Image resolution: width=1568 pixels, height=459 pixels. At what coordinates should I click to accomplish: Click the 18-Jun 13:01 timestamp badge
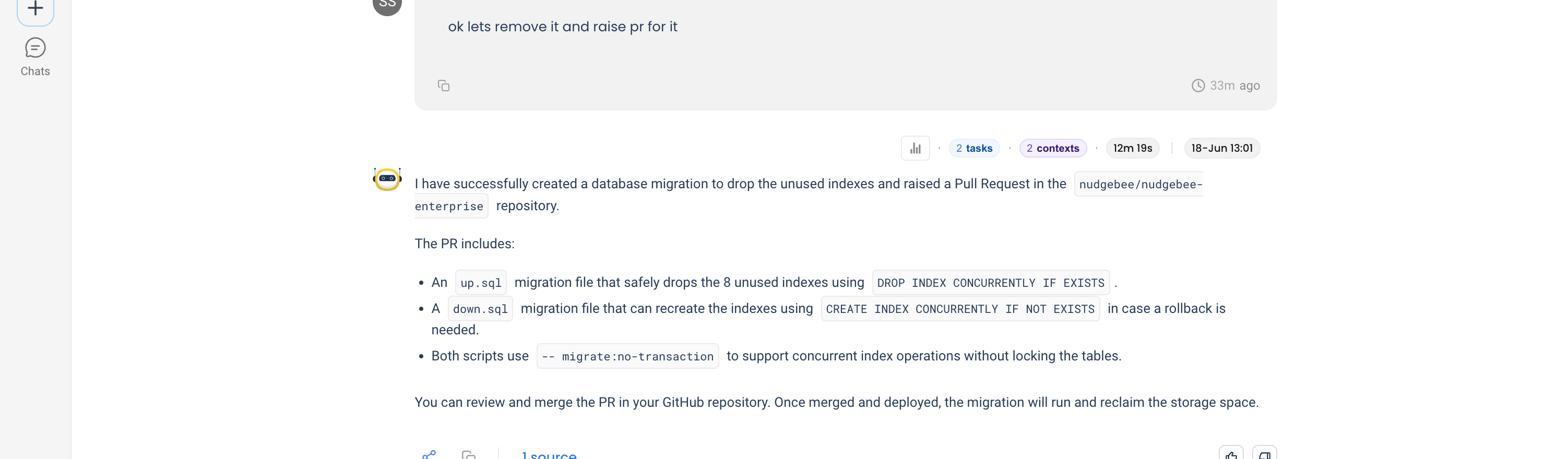[1221, 148]
